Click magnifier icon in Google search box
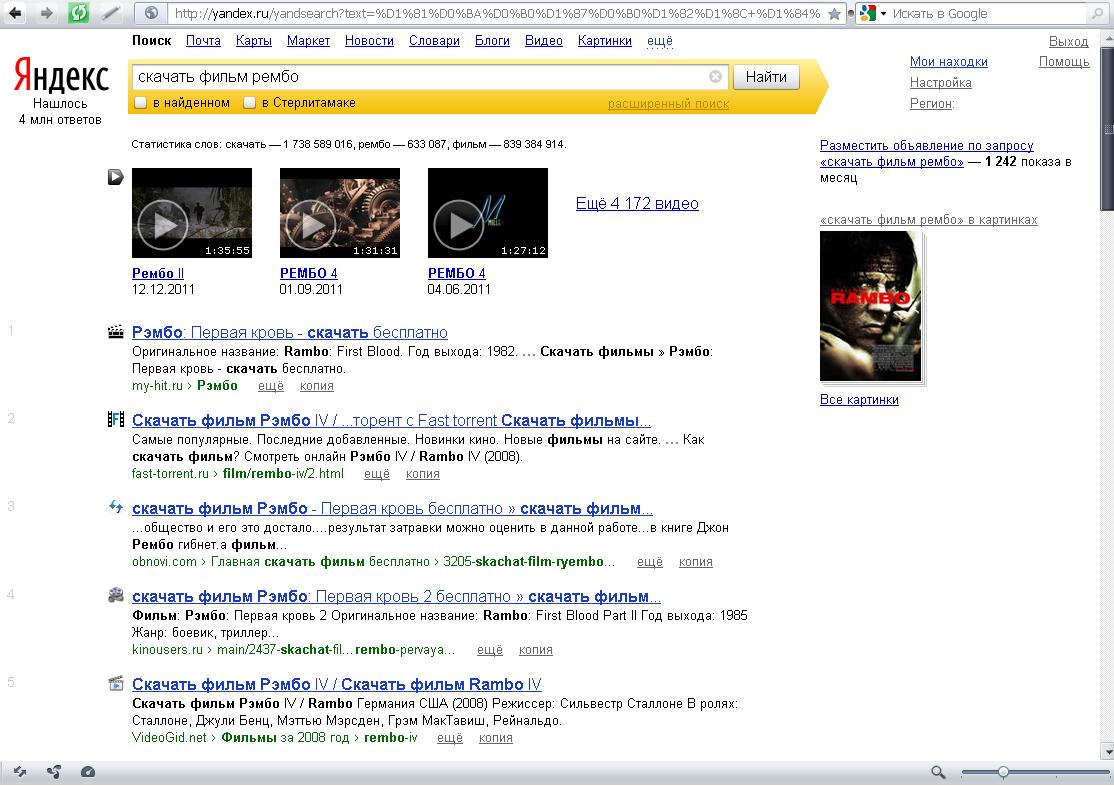The width and height of the screenshot is (1114, 786). click(x=1097, y=13)
